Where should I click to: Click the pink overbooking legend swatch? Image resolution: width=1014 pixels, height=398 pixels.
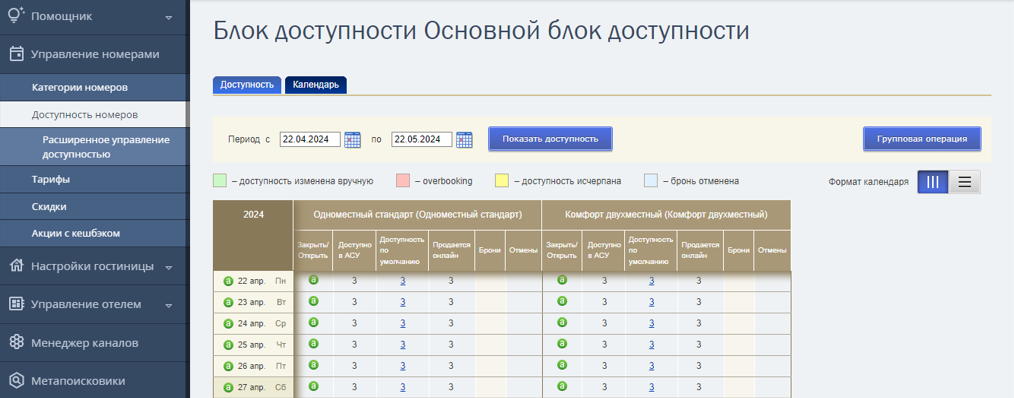click(x=404, y=181)
